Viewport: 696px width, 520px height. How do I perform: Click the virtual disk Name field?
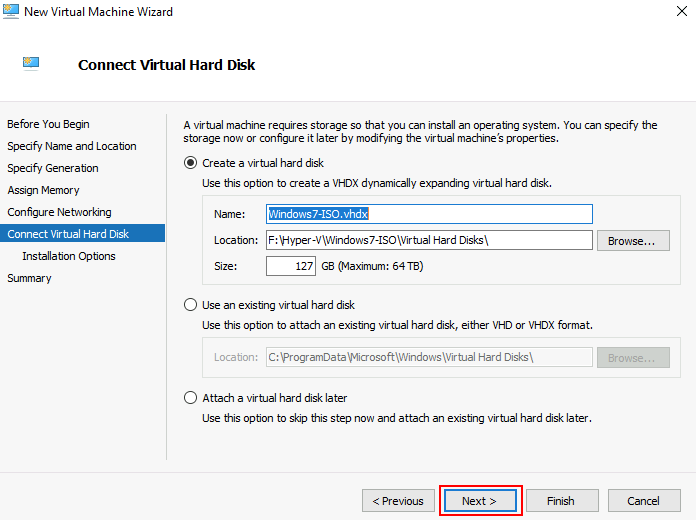click(429, 214)
